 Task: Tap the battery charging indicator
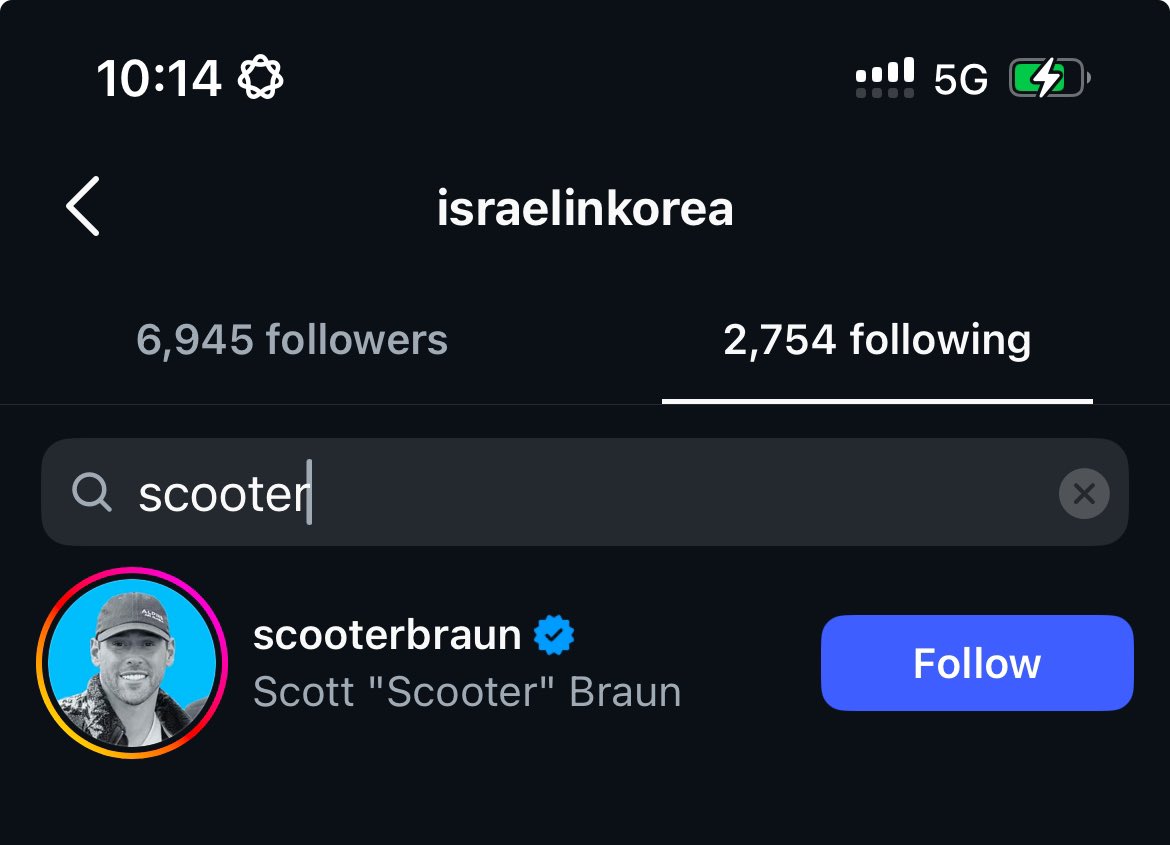(x=1047, y=78)
